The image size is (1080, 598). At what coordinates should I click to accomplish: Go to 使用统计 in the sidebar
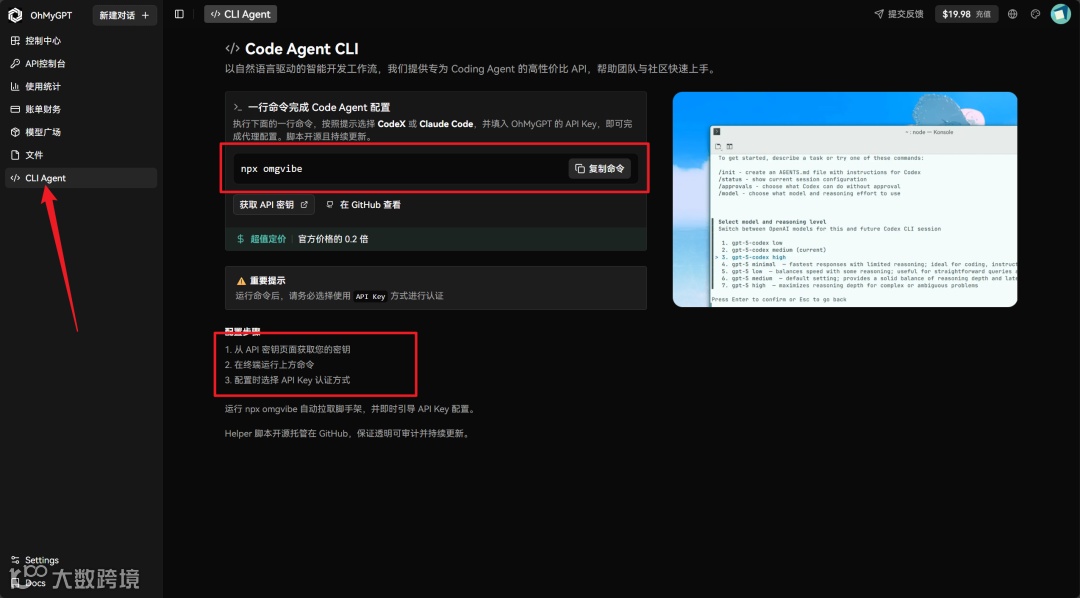81,86
